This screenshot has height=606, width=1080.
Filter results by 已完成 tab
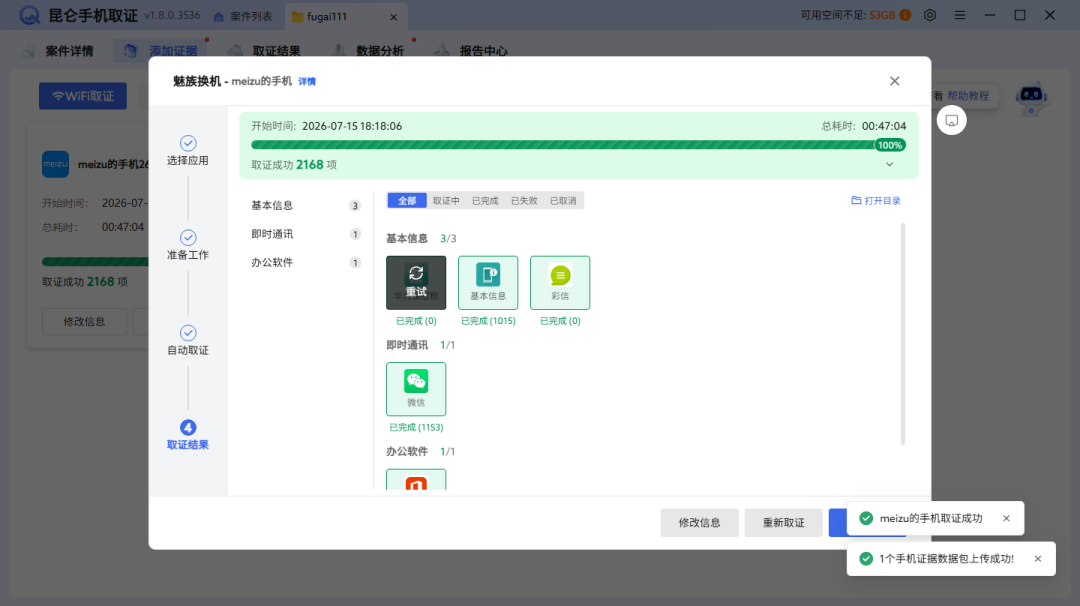pos(485,200)
